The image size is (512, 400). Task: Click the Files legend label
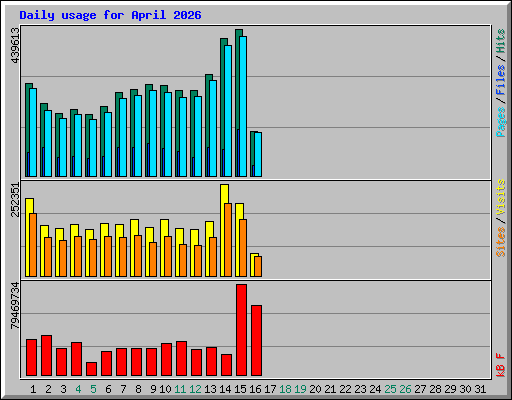coord(501,80)
